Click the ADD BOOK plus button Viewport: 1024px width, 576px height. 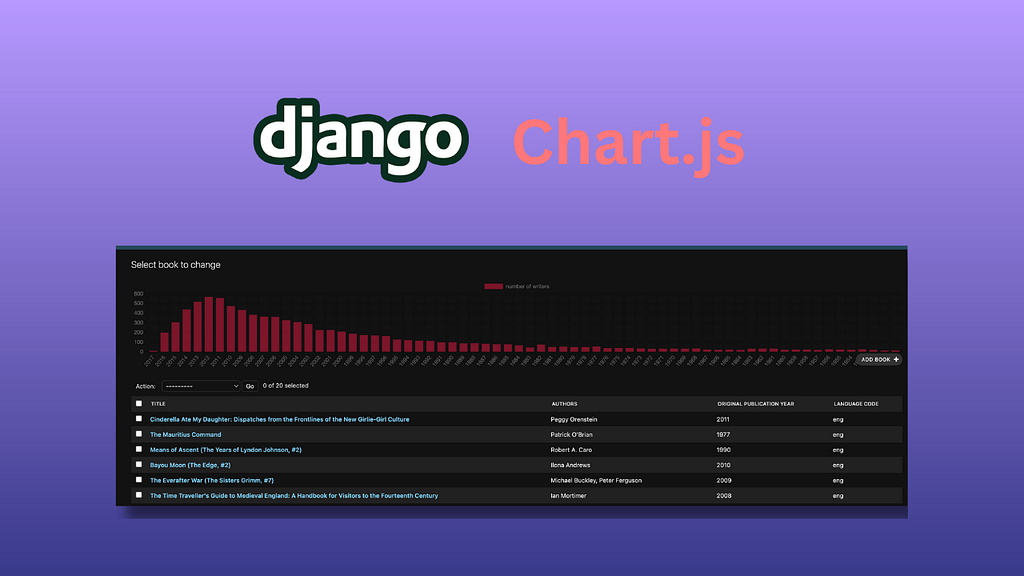tap(879, 359)
